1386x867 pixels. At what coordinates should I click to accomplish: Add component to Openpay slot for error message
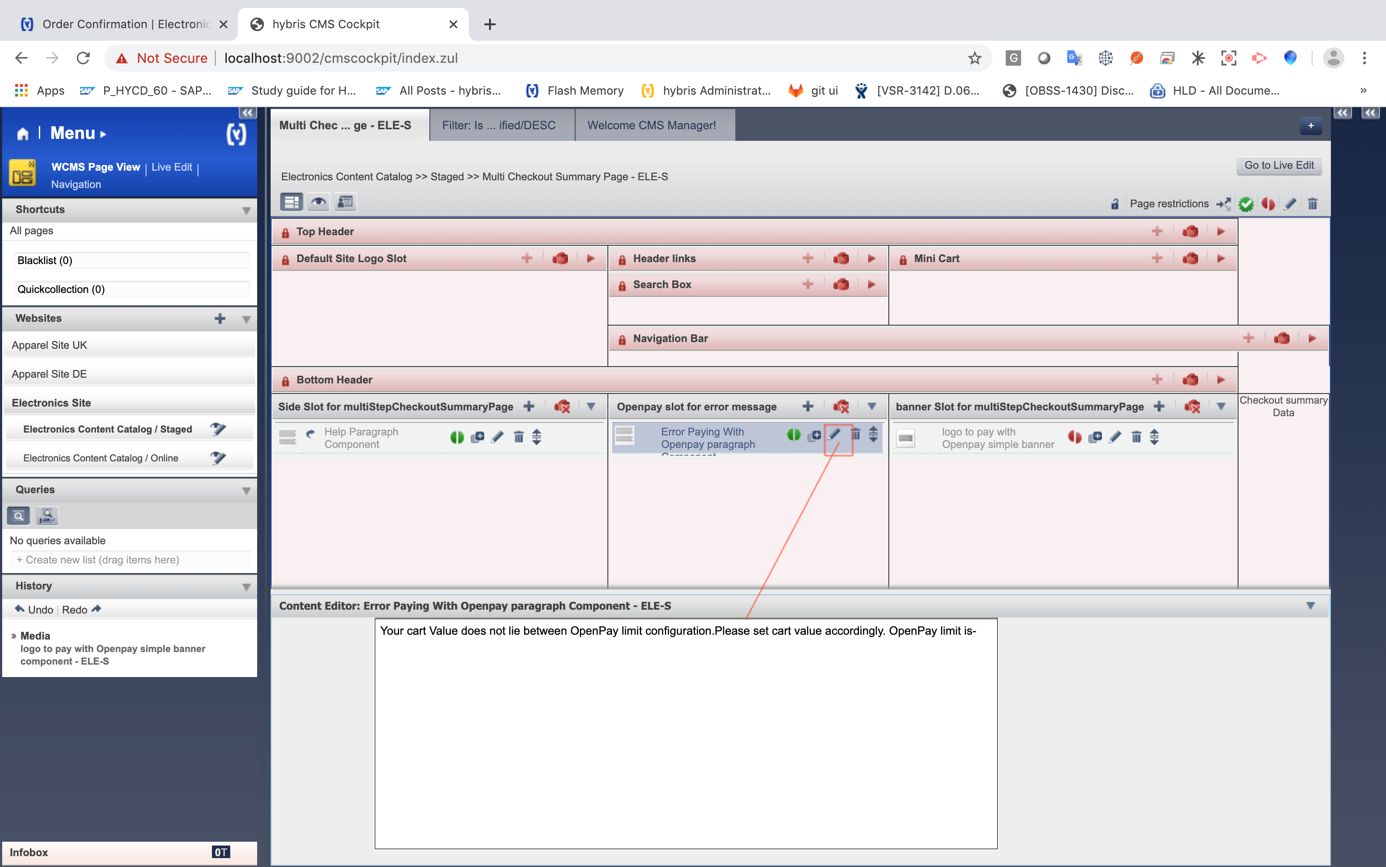point(807,407)
